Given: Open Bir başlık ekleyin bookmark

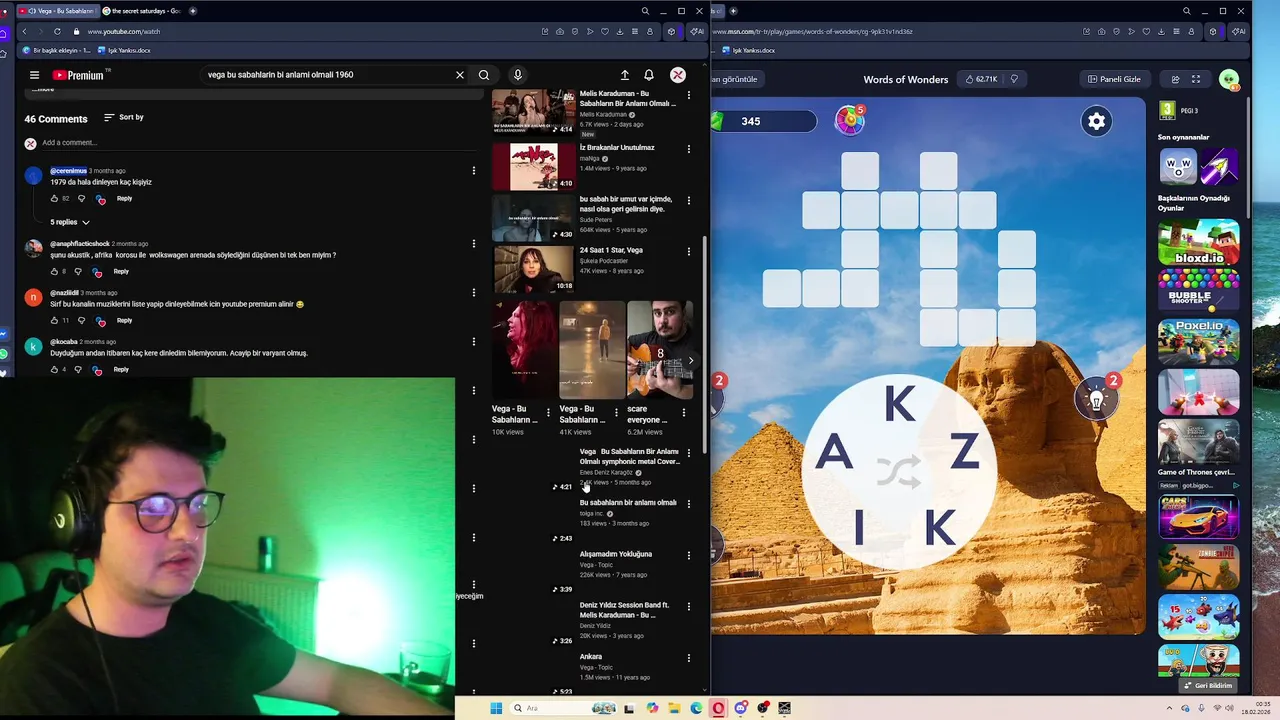Looking at the screenshot, I should (58, 50).
